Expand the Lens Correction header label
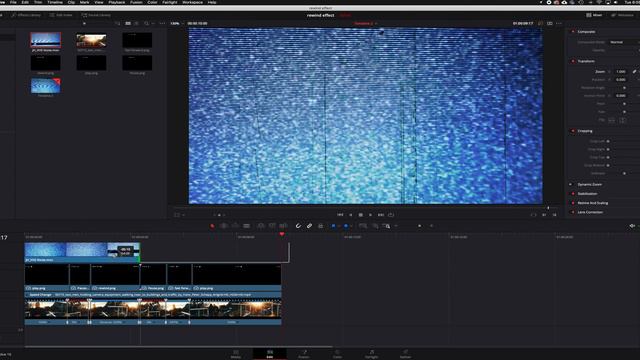 coord(590,212)
